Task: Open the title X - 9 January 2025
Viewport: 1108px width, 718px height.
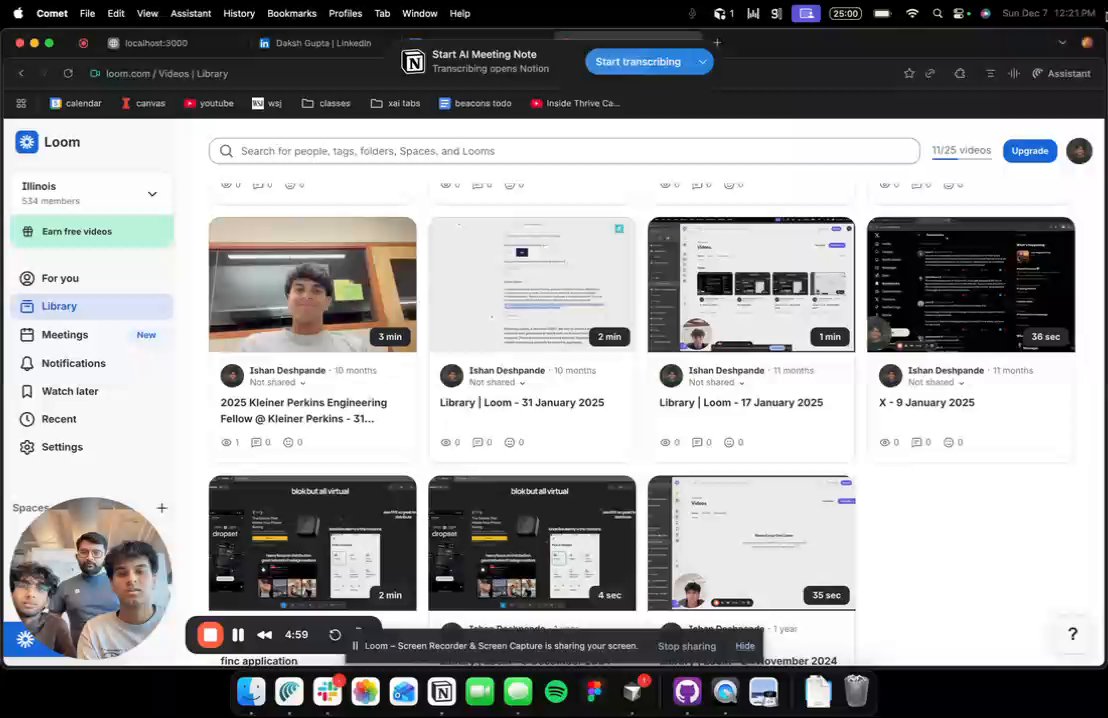Action: (x=926, y=402)
